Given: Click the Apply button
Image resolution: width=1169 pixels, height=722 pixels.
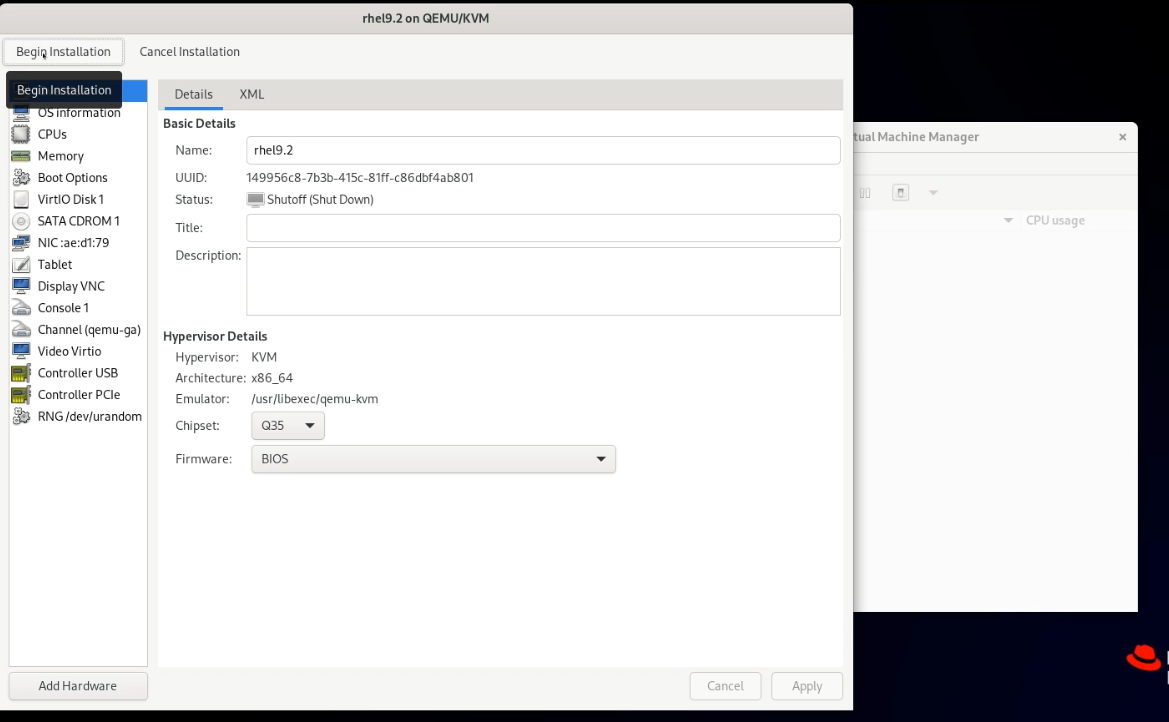Looking at the screenshot, I should (807, 685).
